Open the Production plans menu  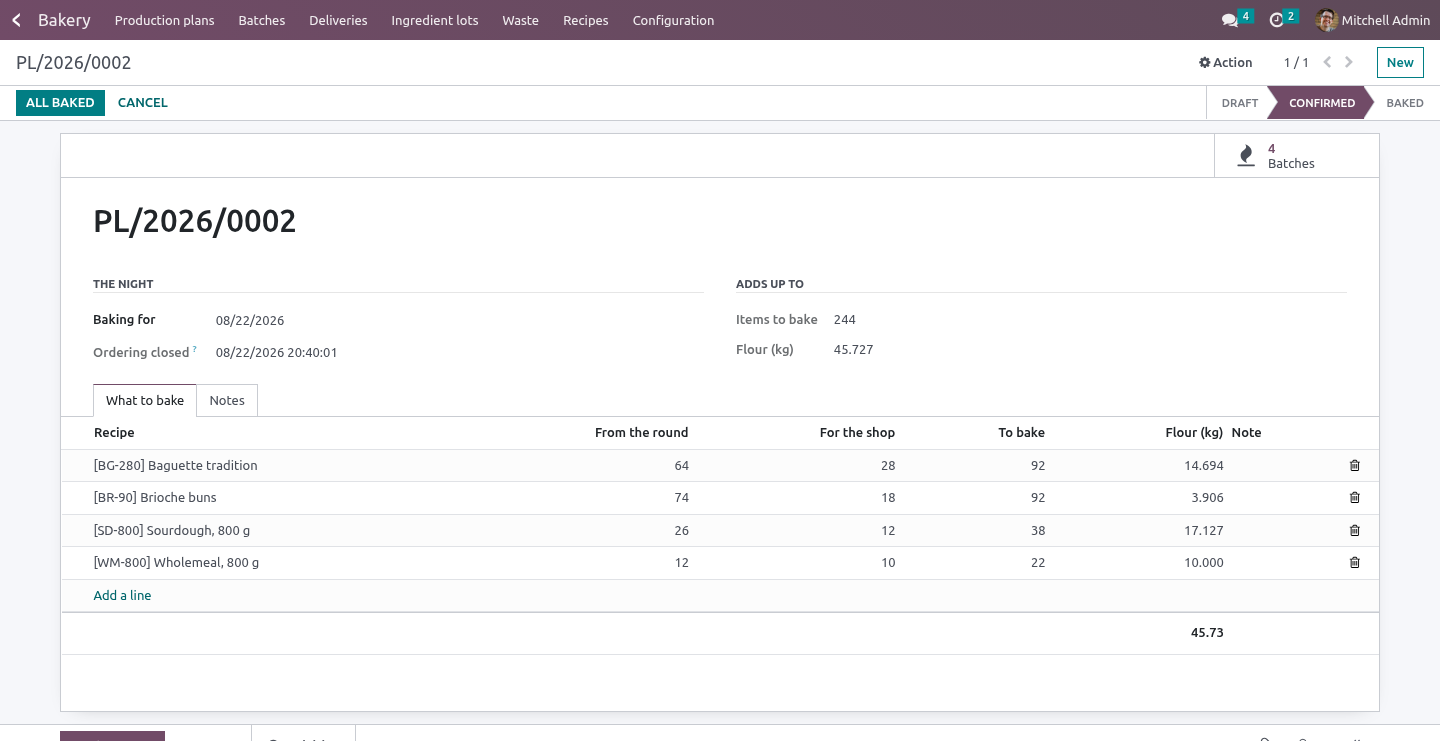165,20
